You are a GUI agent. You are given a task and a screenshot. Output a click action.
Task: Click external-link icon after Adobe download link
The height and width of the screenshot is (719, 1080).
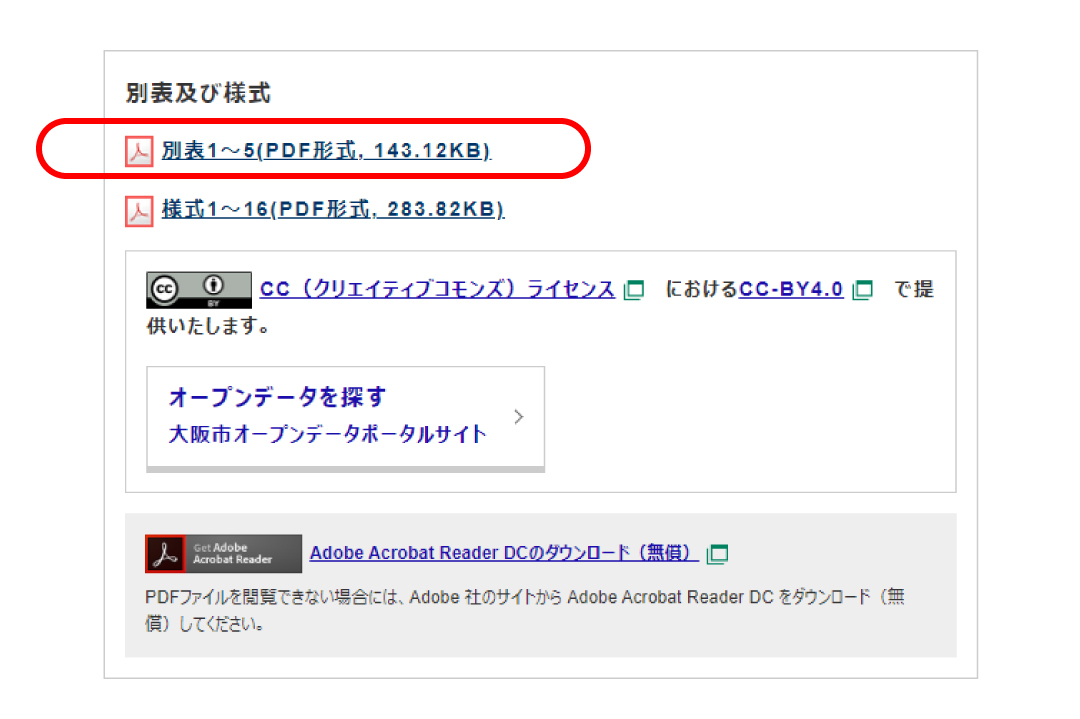pyautogui.click(x=717, y=553)
